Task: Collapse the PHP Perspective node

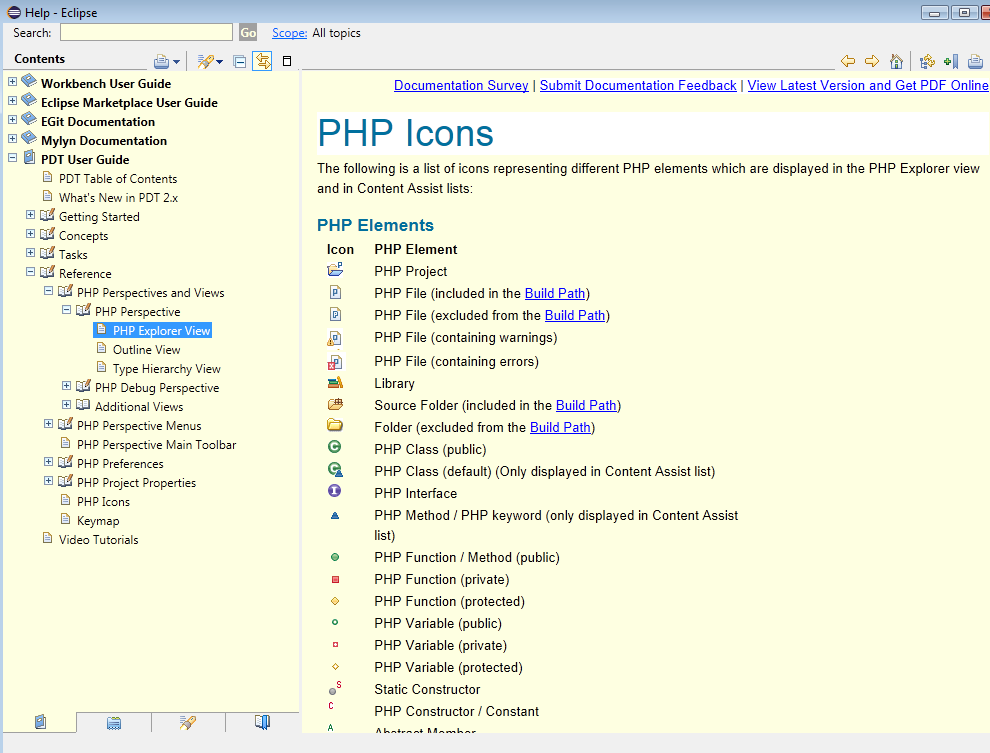Action: [66, 309]
